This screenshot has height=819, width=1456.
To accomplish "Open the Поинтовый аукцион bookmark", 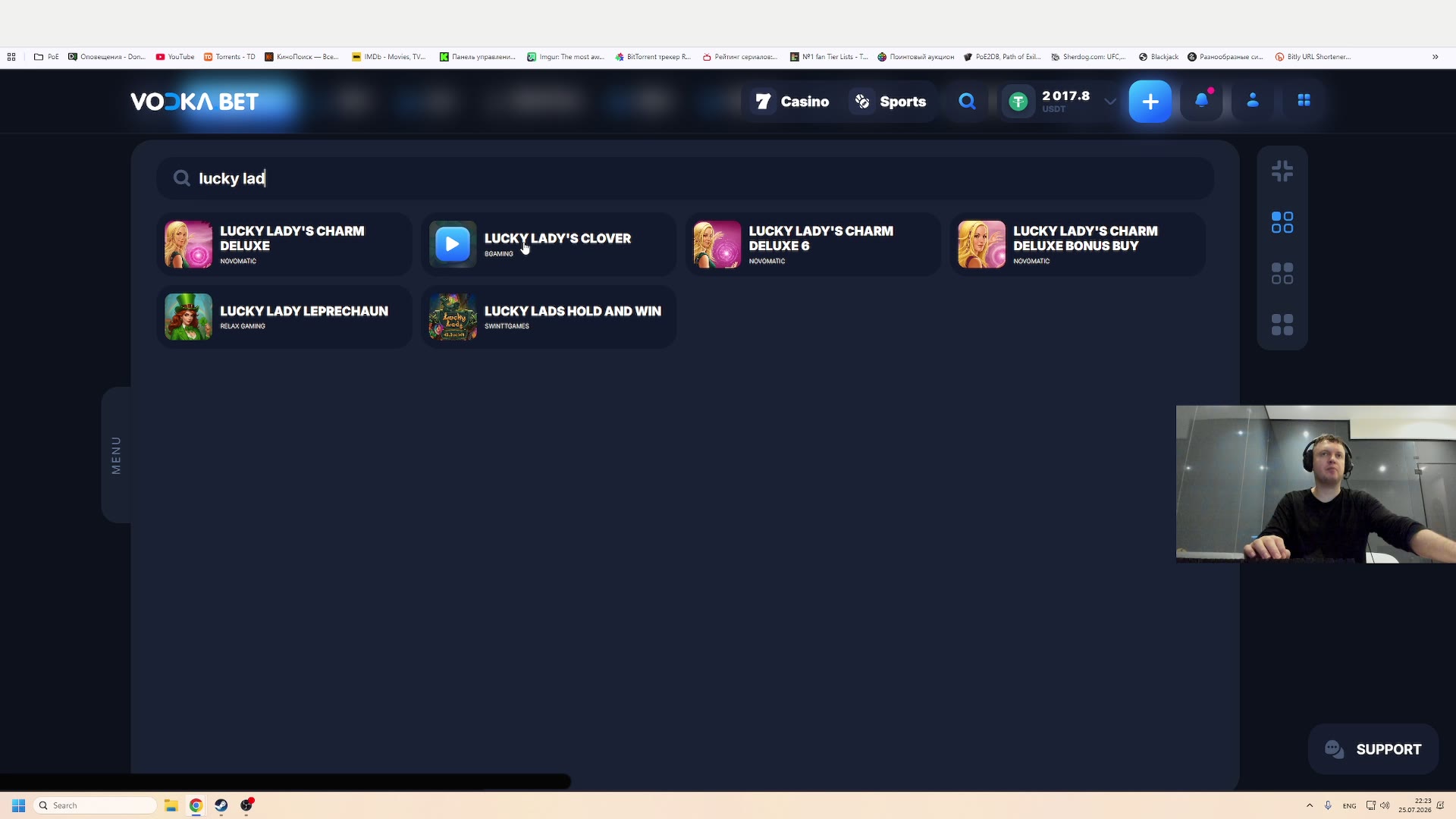I will tap(916, 57).
